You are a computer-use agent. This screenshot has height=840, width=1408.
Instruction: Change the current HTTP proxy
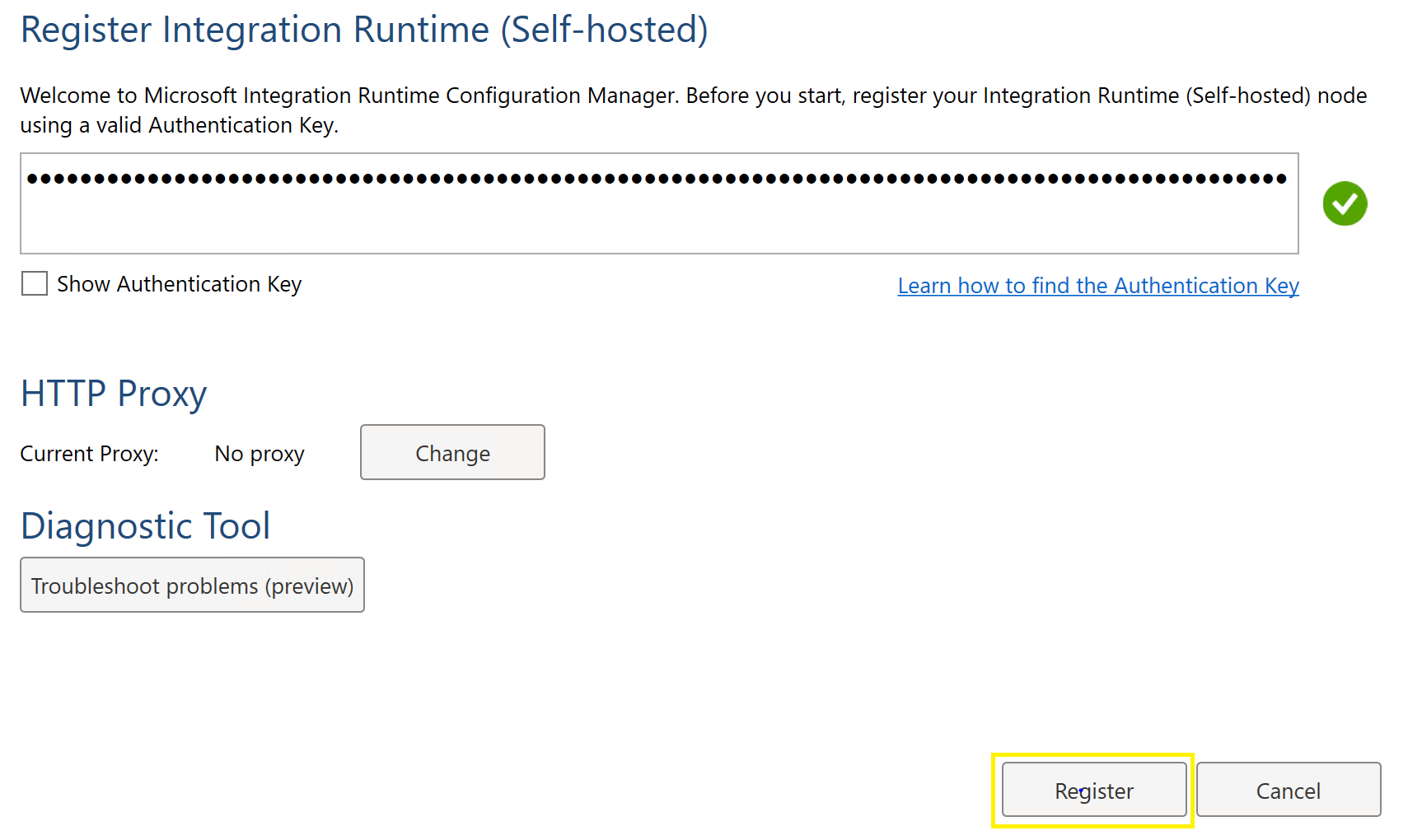[x=452, y=452]
